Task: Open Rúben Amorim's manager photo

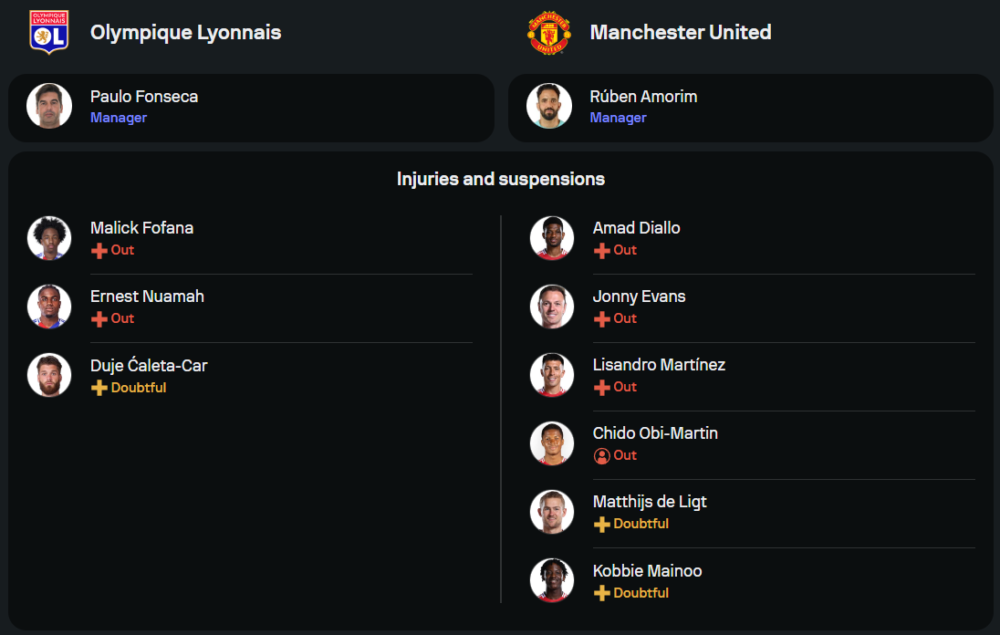Action: 549,106
